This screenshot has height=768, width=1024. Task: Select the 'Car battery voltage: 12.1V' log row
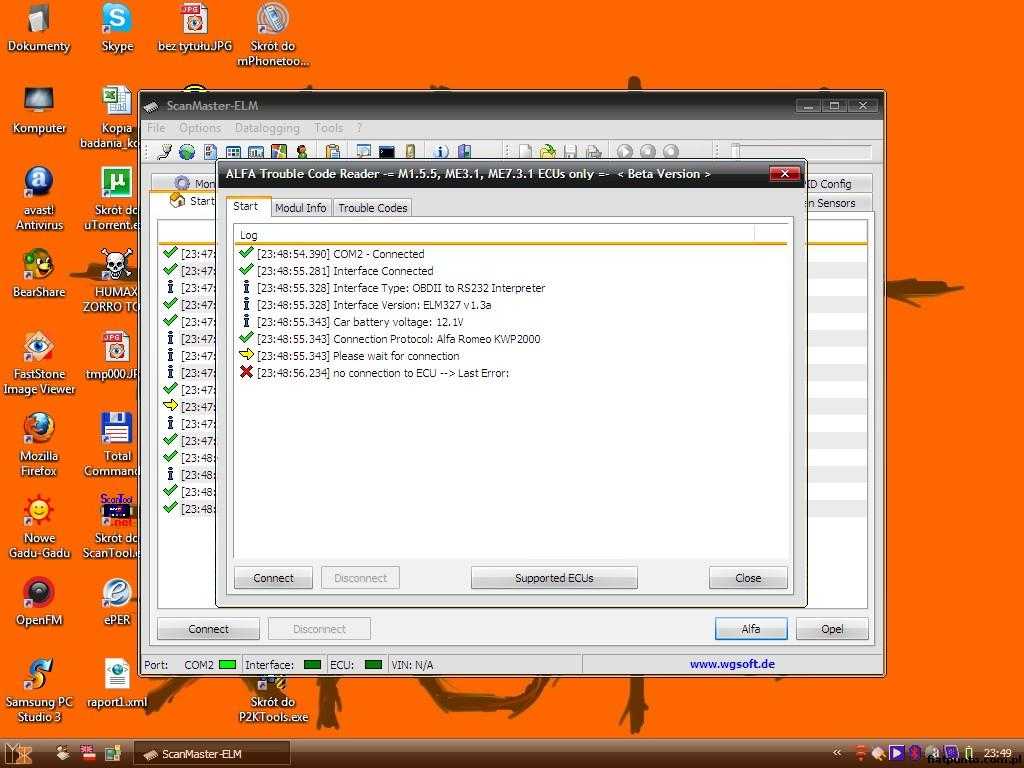[512, 322]
